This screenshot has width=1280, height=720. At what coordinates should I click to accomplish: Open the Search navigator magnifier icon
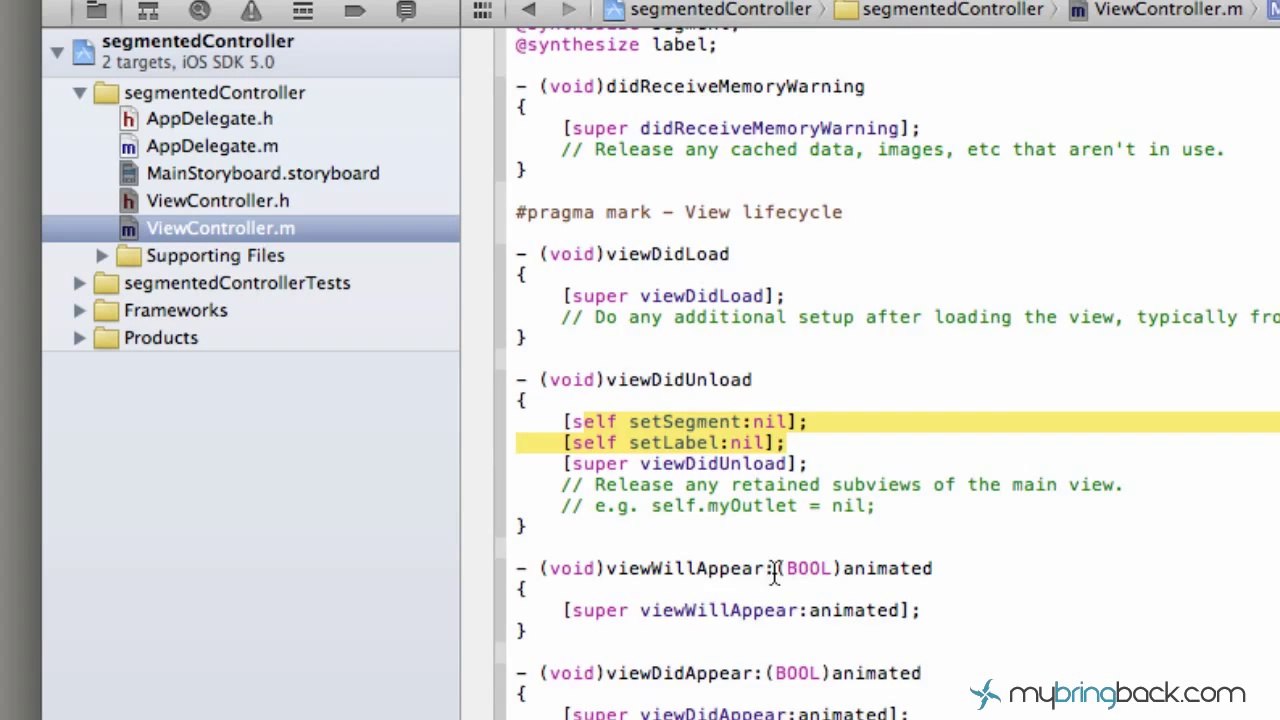(199, 11)
